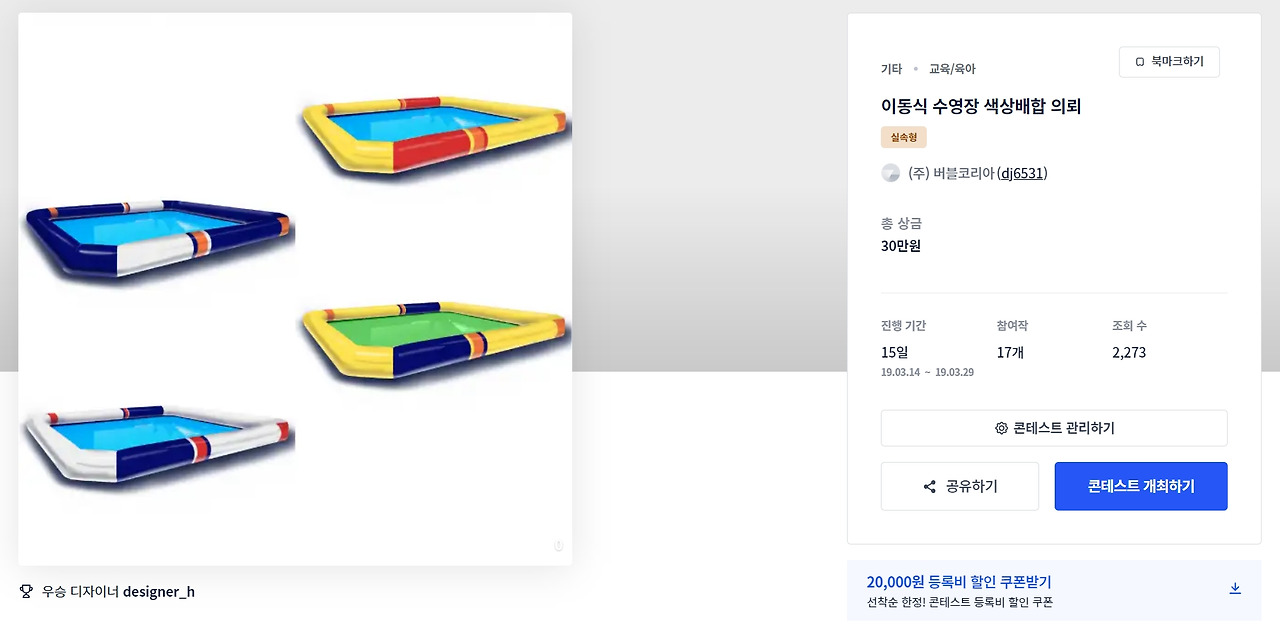The height and width of the screenshot is (627, 1280).
Task: Open winning designer designer_h's profile
Action: coord(159,591)
